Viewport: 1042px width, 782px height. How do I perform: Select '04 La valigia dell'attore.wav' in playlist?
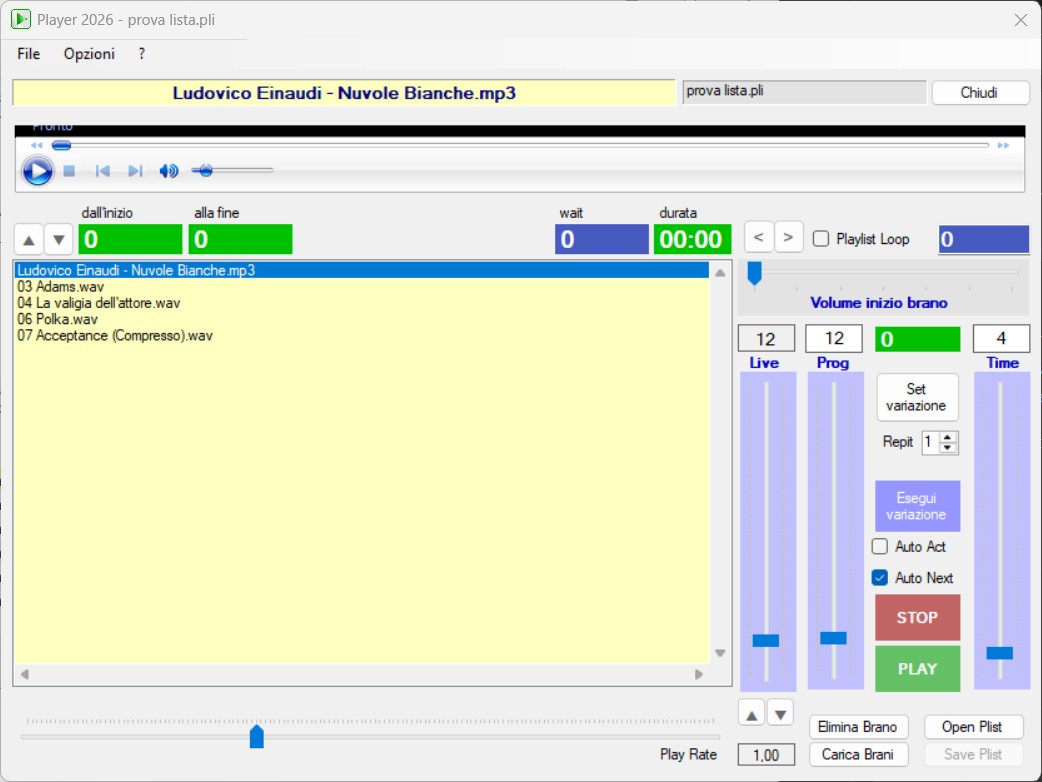[362, 303]
